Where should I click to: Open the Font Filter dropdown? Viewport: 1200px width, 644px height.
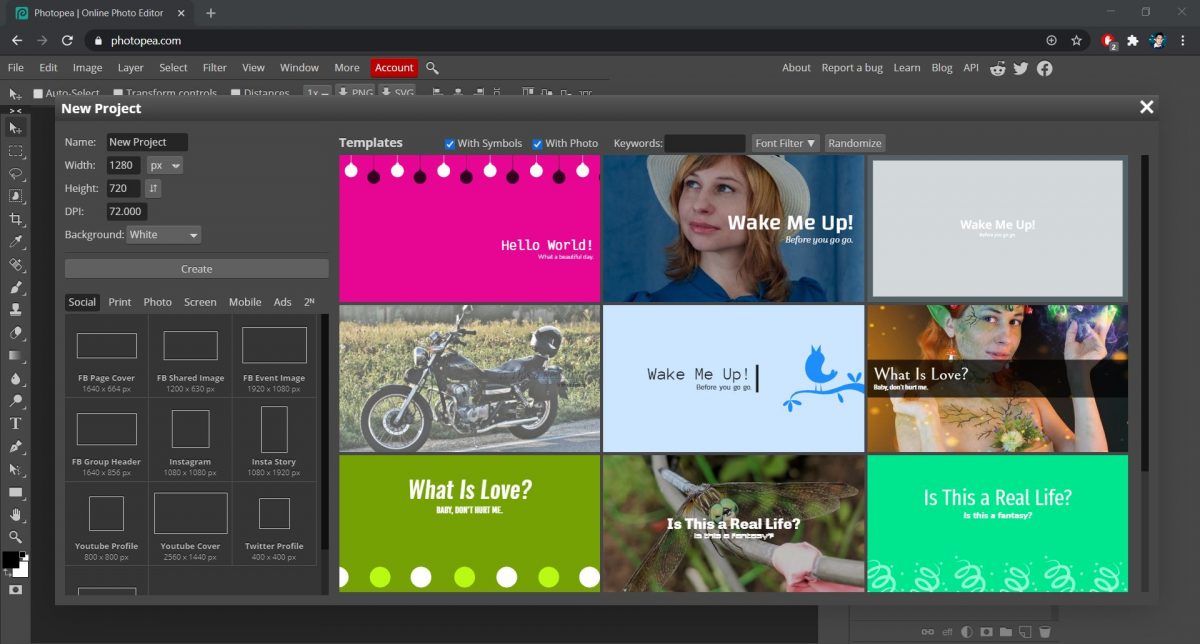784,142
